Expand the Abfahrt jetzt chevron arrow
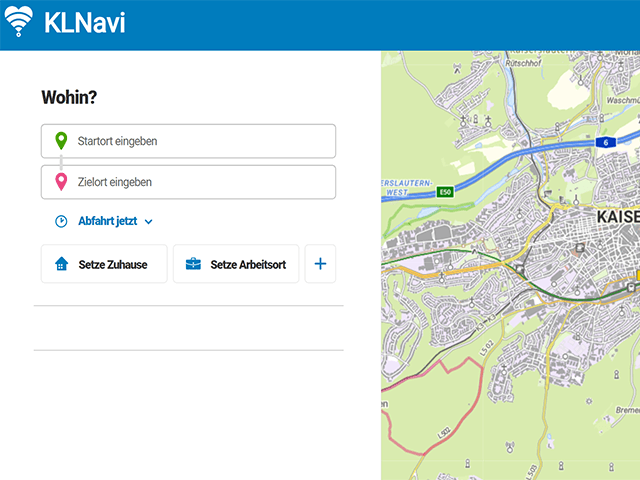Image resolution: width=640 pixels, height=480 pixels. [149, 222]
